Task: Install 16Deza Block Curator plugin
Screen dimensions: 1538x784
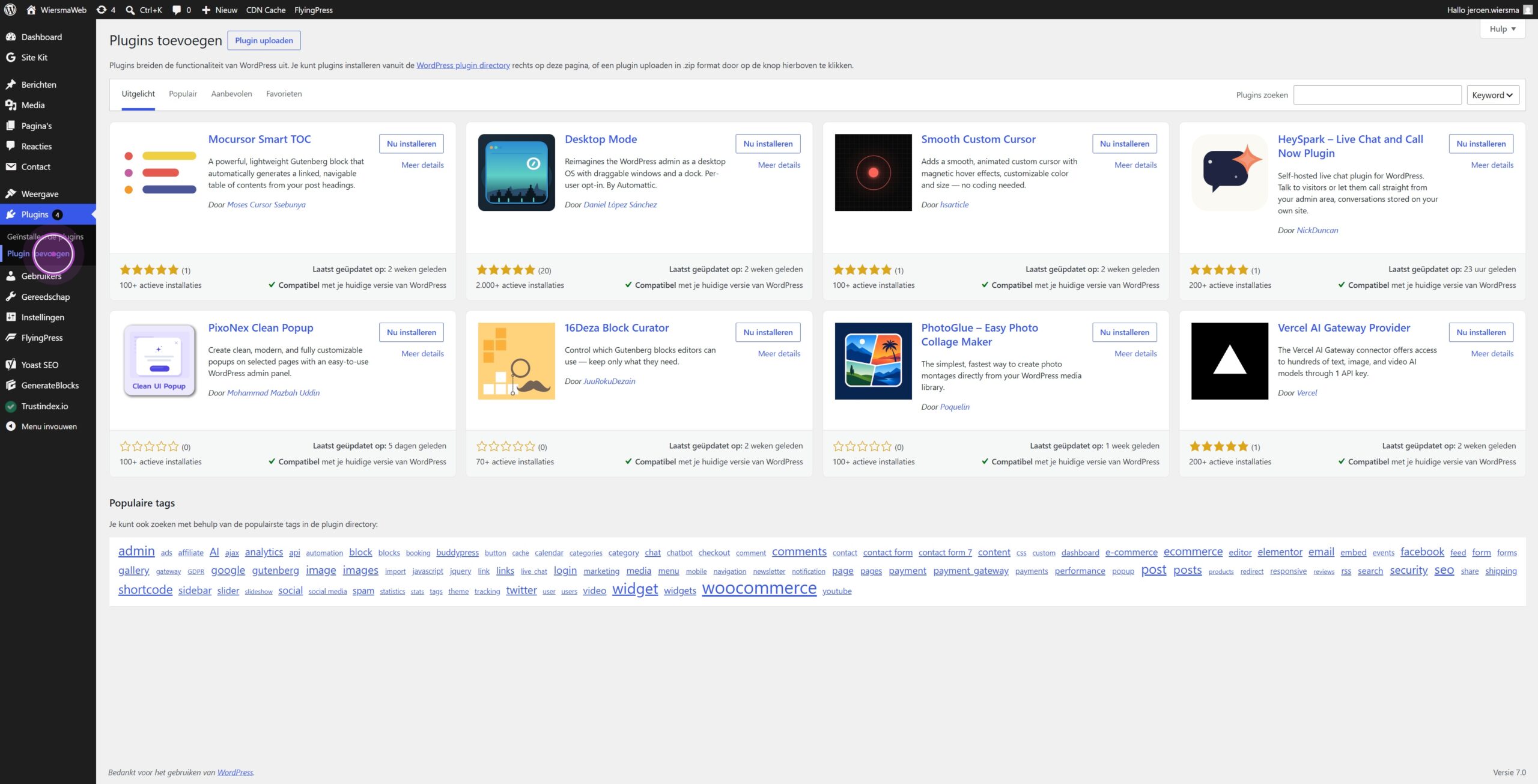Action: [x=768, y=332]
